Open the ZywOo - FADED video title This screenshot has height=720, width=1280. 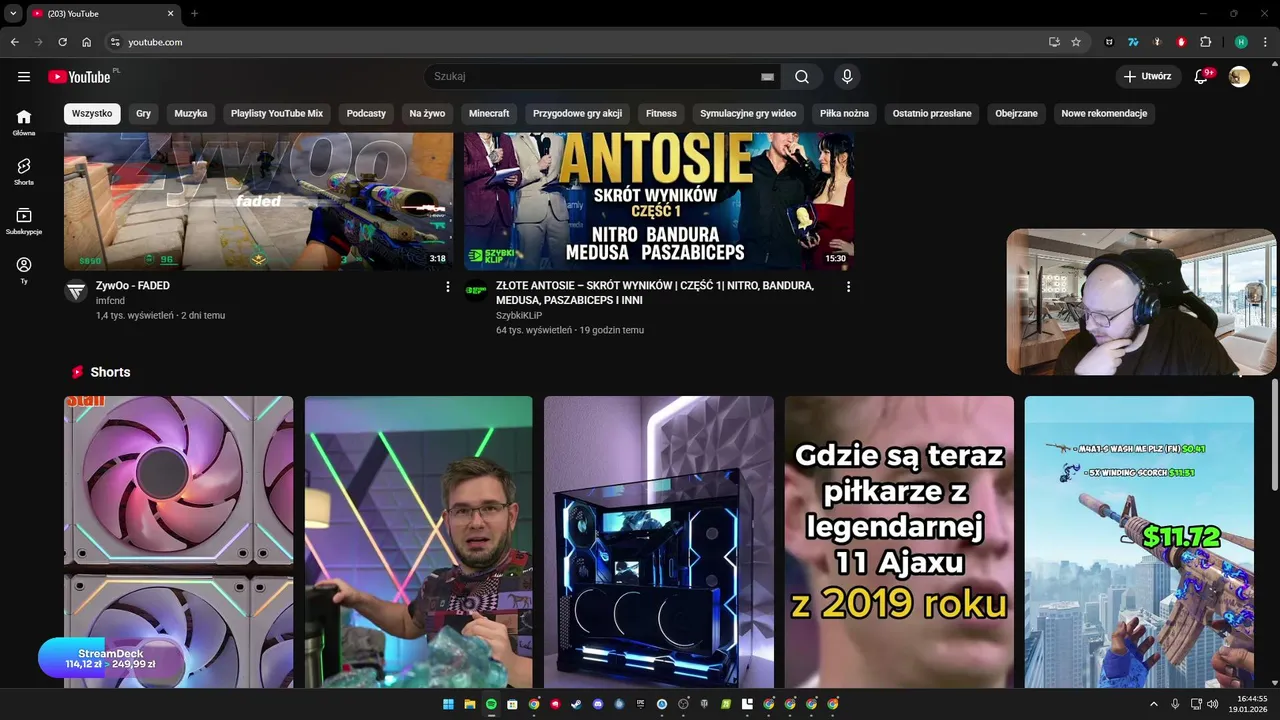coord(133,286)
